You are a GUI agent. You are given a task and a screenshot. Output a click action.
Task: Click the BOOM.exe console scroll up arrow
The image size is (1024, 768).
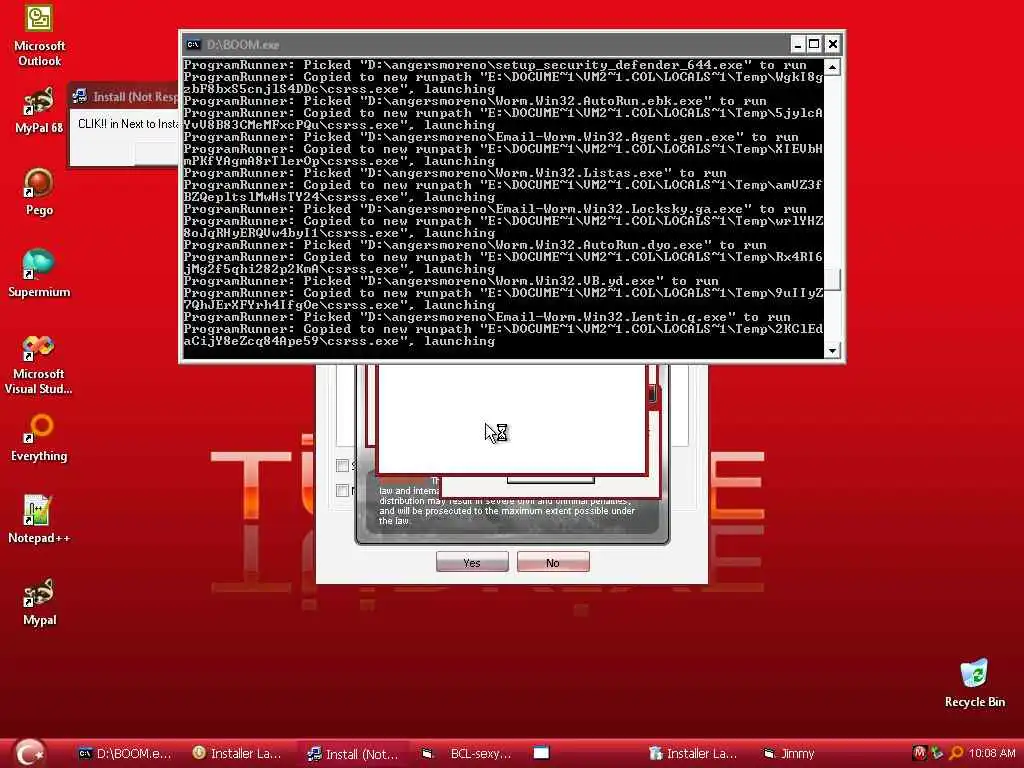point(831,67)
